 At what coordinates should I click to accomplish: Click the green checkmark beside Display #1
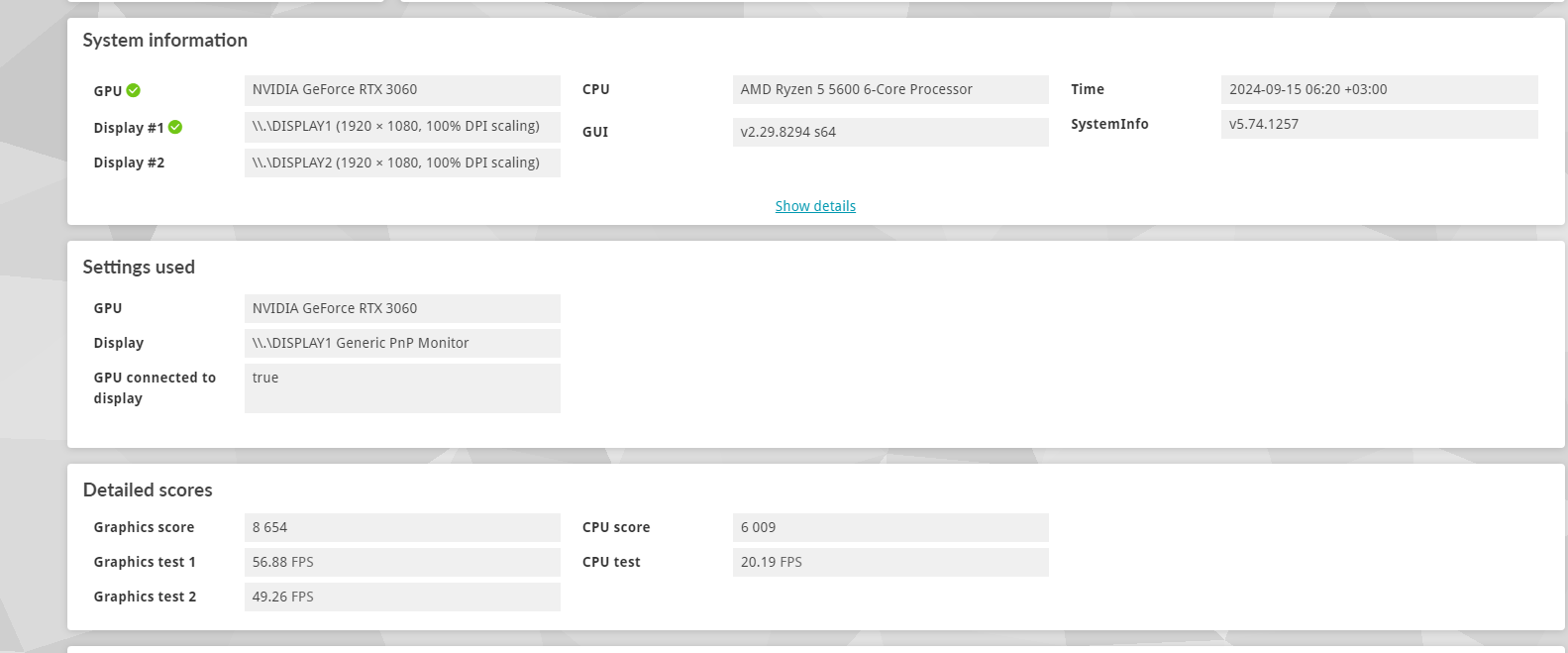pos(175,127)
